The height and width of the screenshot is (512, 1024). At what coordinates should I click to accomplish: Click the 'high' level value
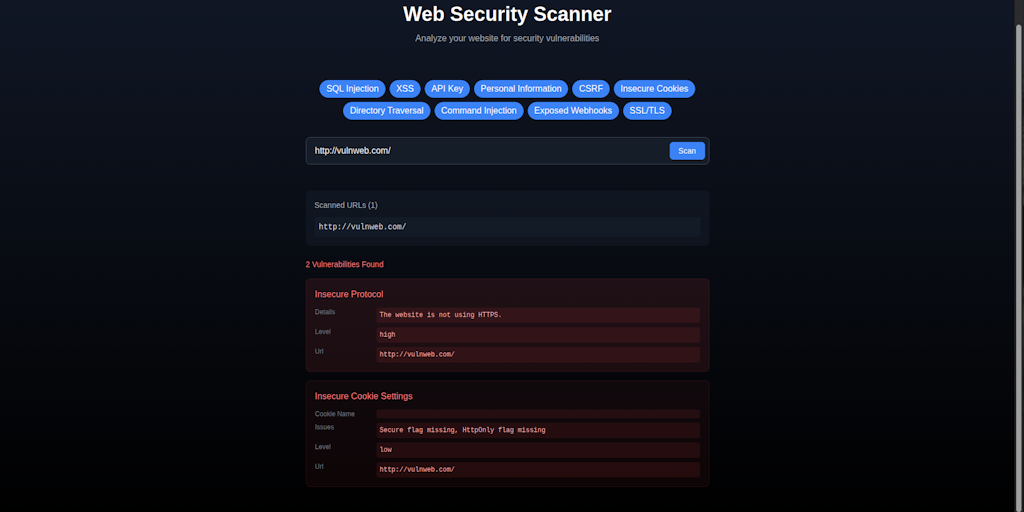tap(538, 335)
